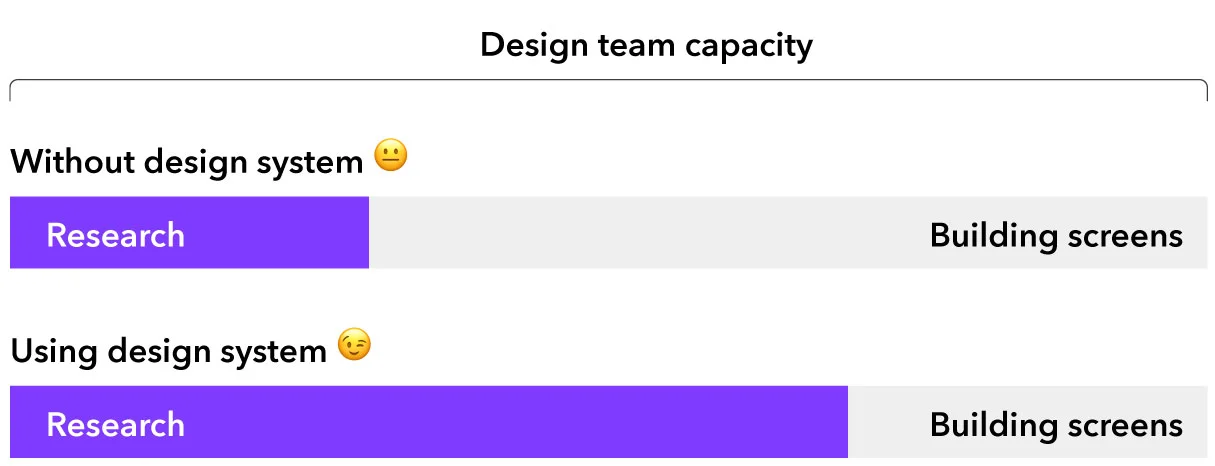Click the long purple Research bar segment
The height and width of the screenshot is (466, 1215).
point(429,421)
